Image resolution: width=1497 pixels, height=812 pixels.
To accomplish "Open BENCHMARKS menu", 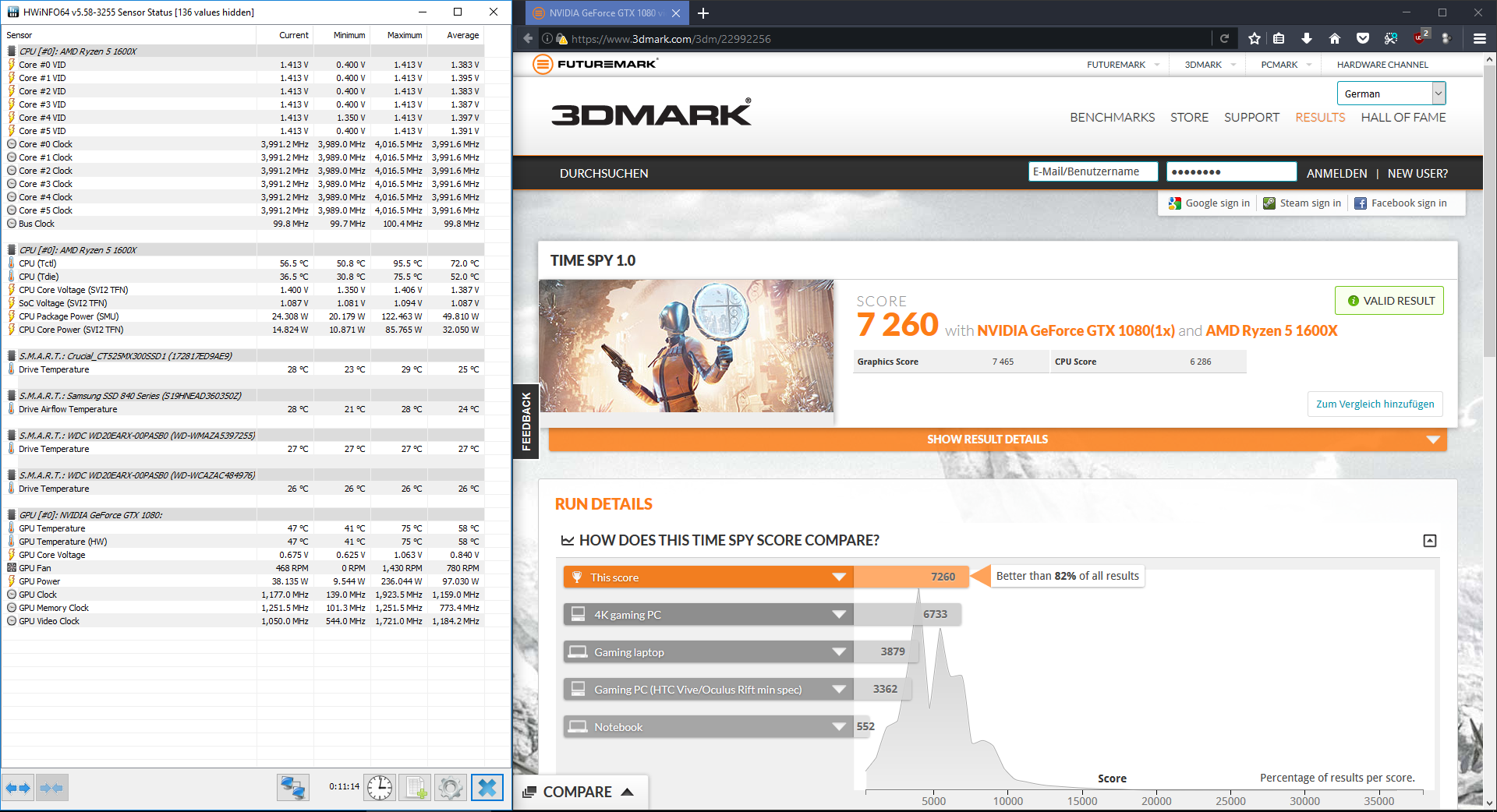I will [x=1113, y=118].
